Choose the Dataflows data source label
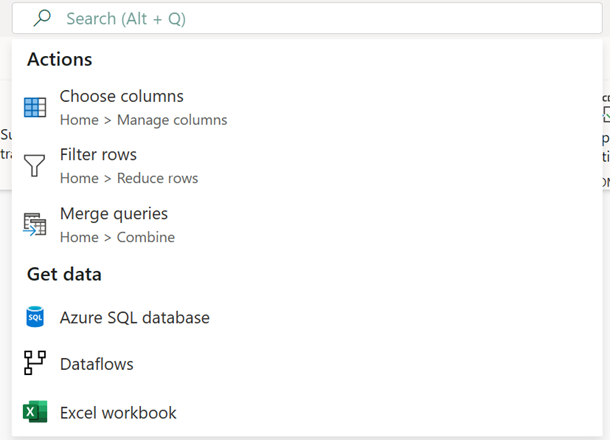Viewport: 610px width, 440px height. click(x=97, y=364)
